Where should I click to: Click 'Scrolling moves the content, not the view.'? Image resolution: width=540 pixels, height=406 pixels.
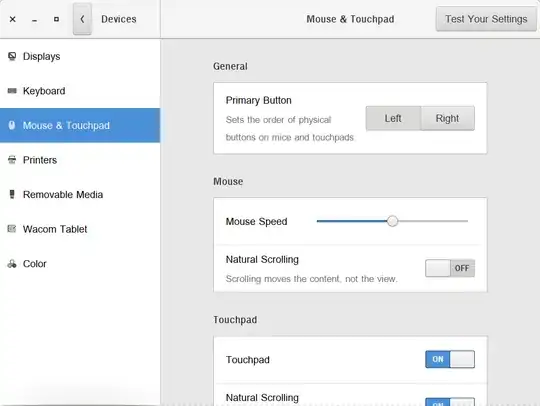(x=312, y=279)
